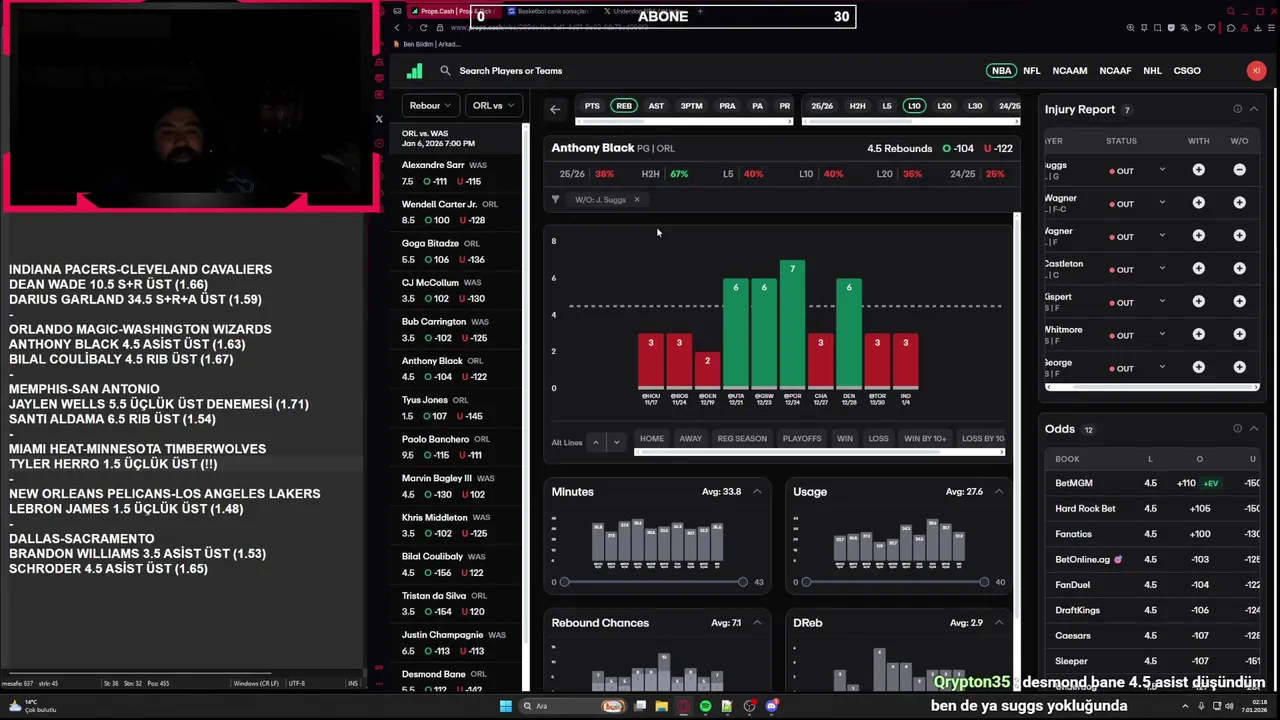The height and width of the screenshot is (720, 1280).
Task: Click Minutes slider left handle
Action: click(564, 582)
